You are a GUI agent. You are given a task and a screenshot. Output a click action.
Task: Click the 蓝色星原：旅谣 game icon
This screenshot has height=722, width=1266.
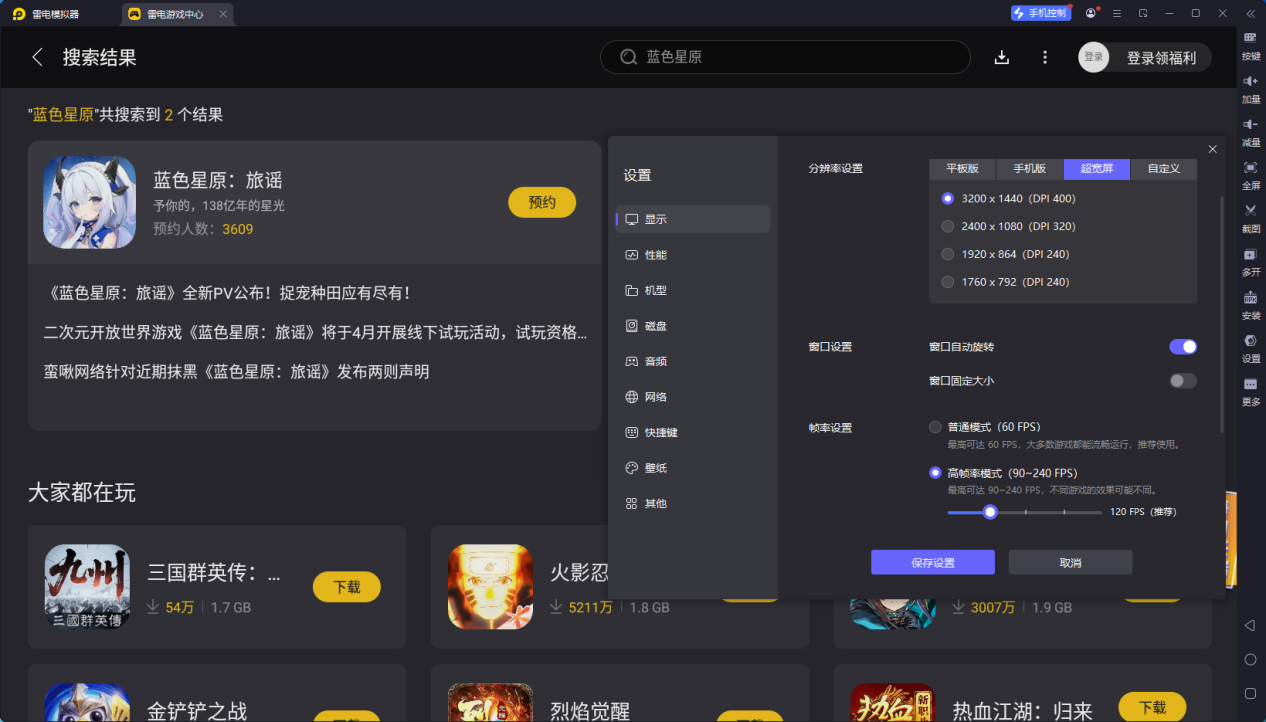point(89,202)
